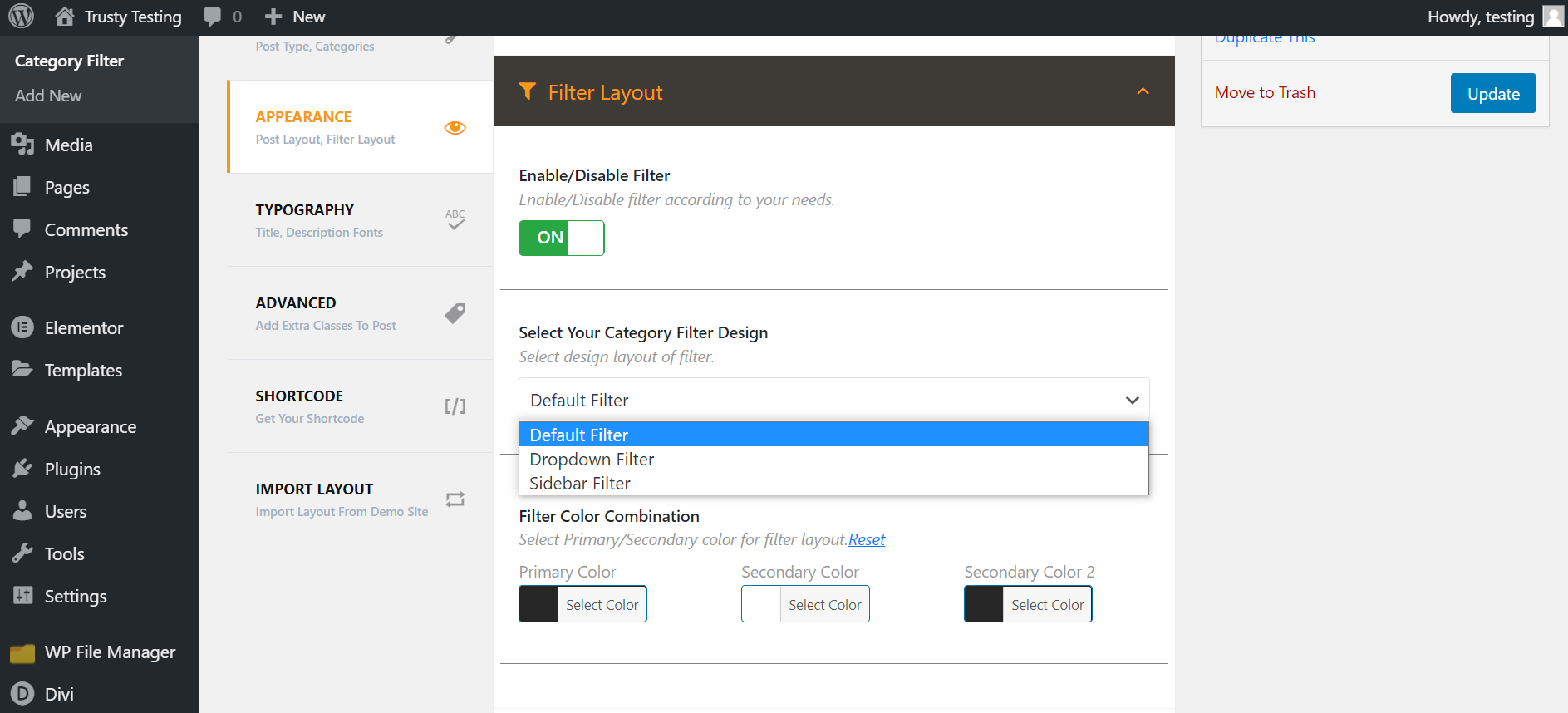This screenshot has width=1568, height=713.
Task: Click the Elementor sidebar icon
Action: (x=22, y=328)
